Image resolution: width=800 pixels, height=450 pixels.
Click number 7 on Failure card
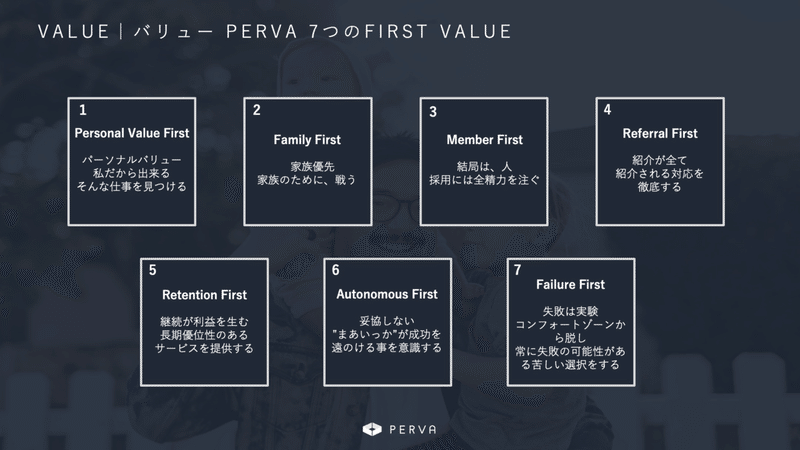coord(517,270)
